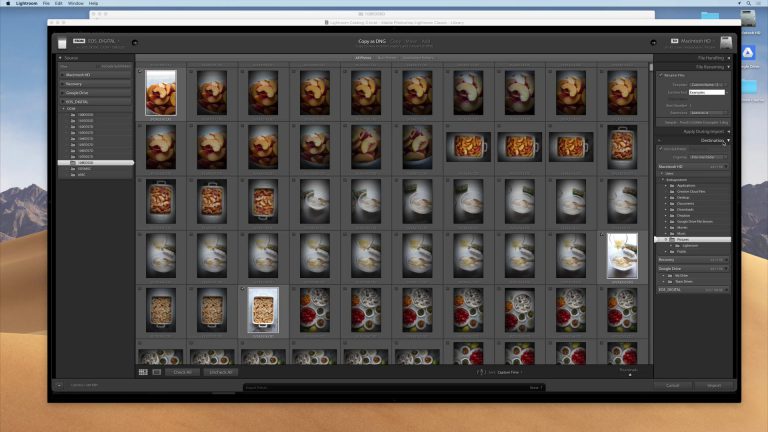This screenshot has width=768, height=432.
Task: Click the Pictures folder icon in Destination tree
Action: tap(672, 240)
